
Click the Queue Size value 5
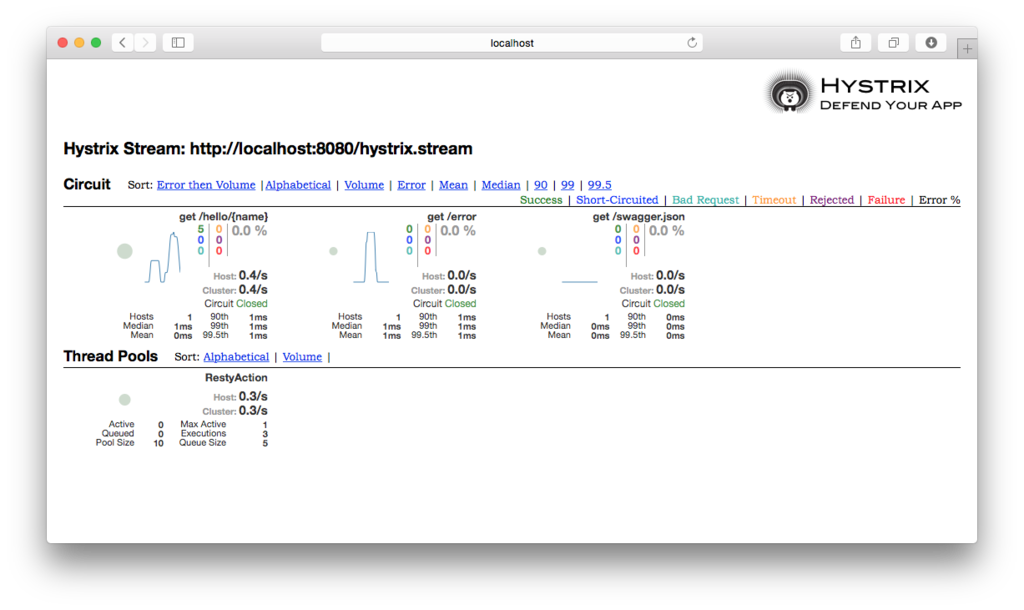point(264,443)
